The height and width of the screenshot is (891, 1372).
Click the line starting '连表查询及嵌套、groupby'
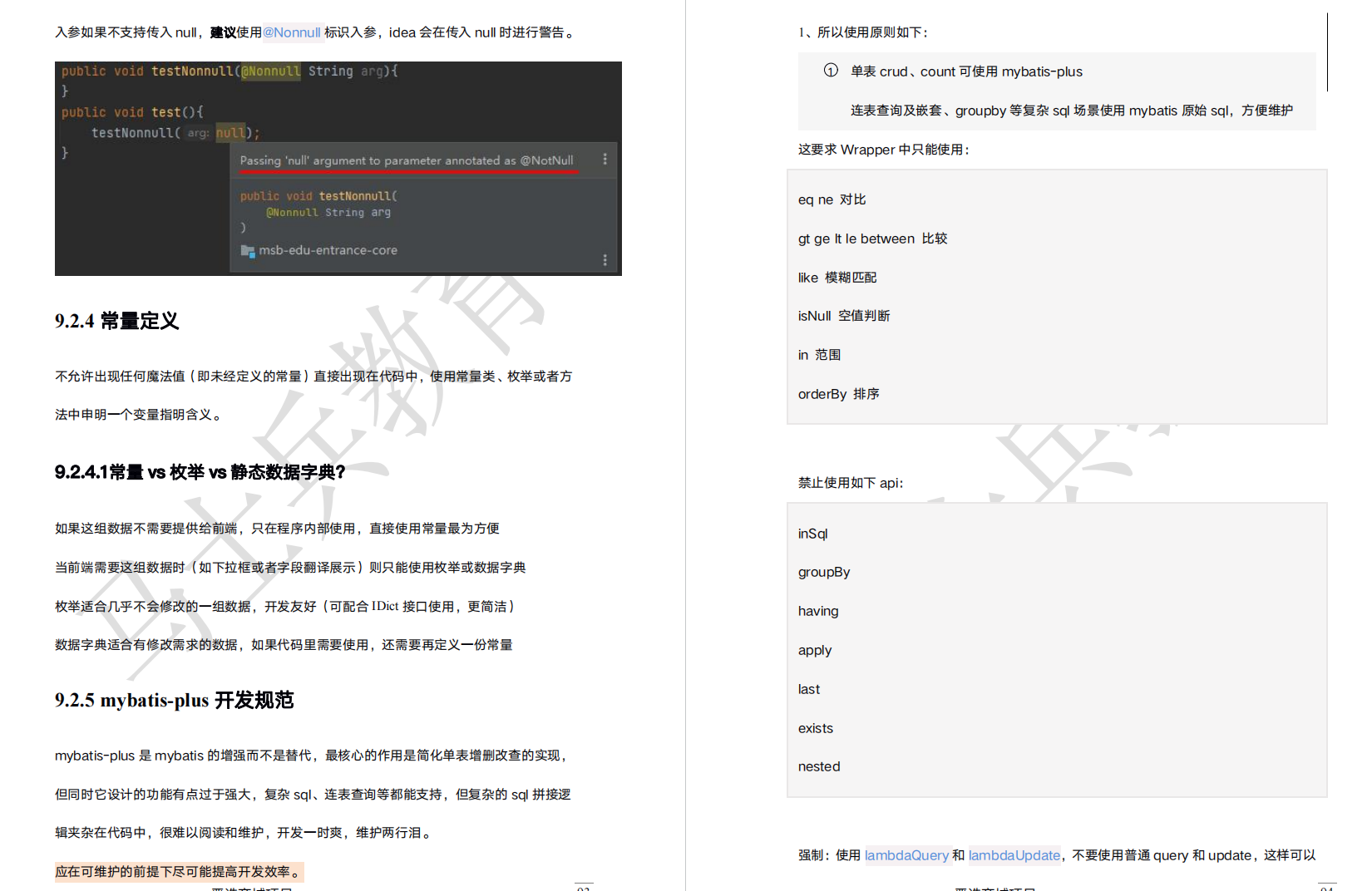[1072, 111]
